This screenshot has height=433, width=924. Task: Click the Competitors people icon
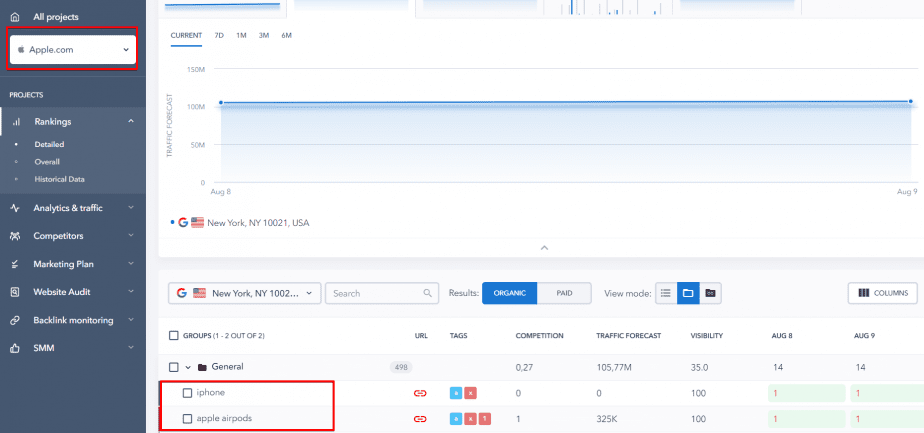pyautogui.click(x=15, y=236)
